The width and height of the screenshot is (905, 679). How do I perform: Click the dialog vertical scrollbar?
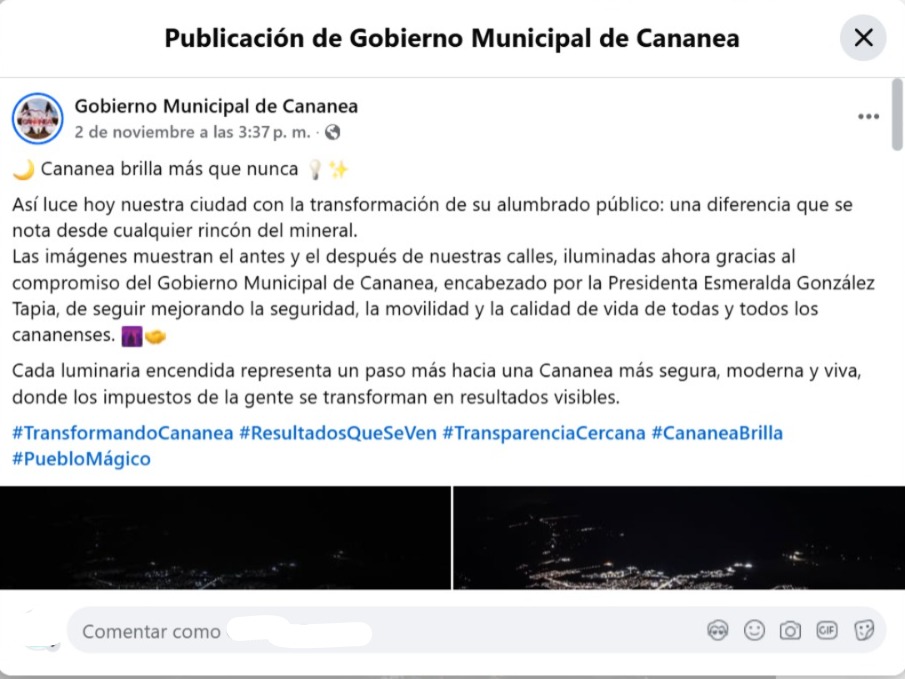[x=897, y=114]
